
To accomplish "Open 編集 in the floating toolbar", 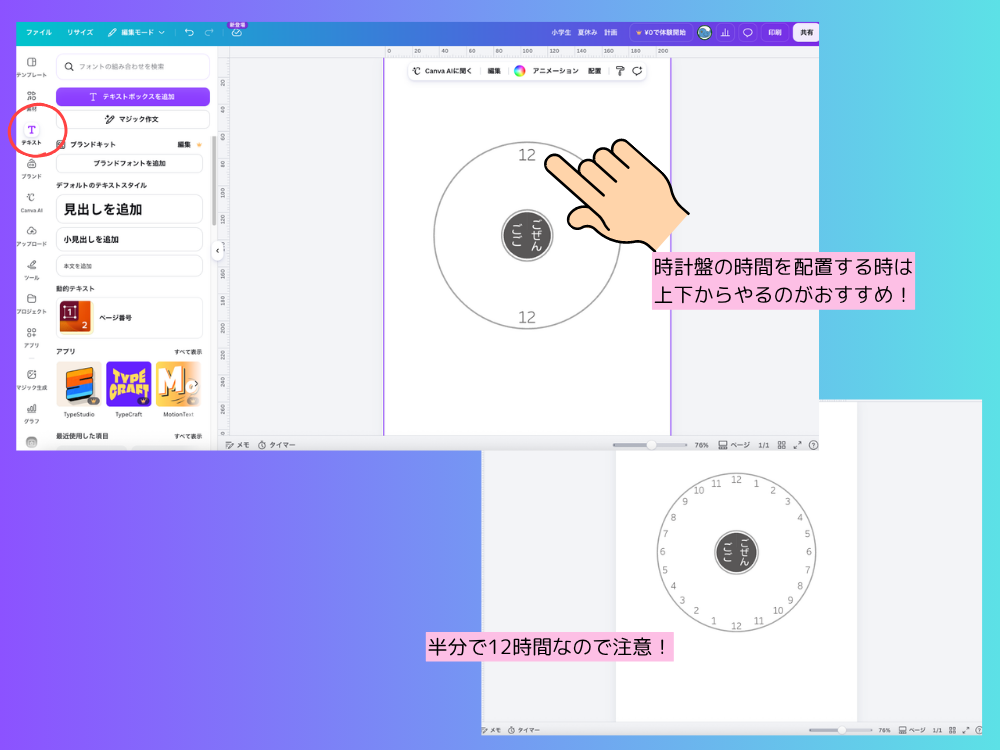I will (494, 71).
